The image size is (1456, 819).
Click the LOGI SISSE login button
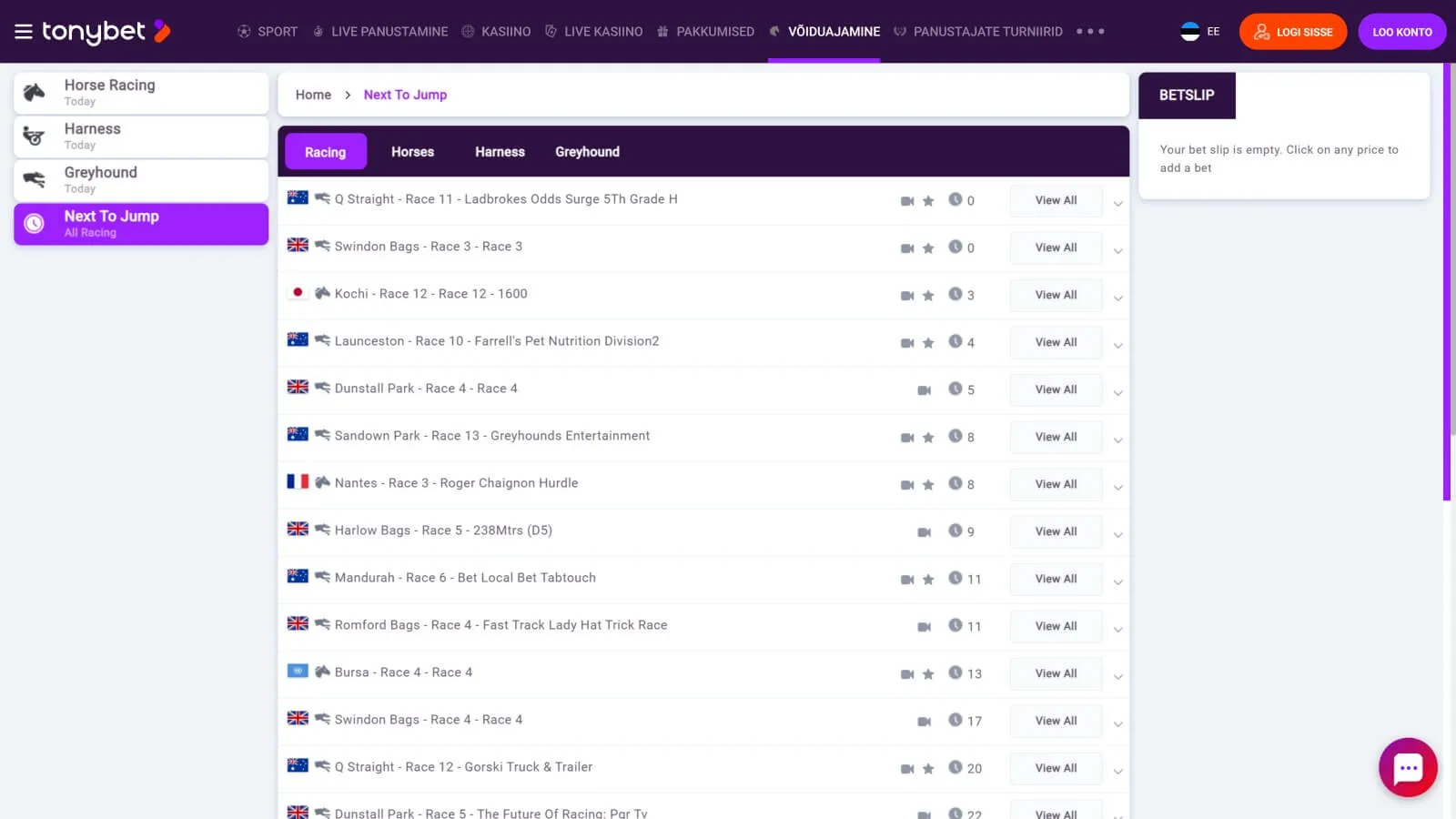[1292, 32]
